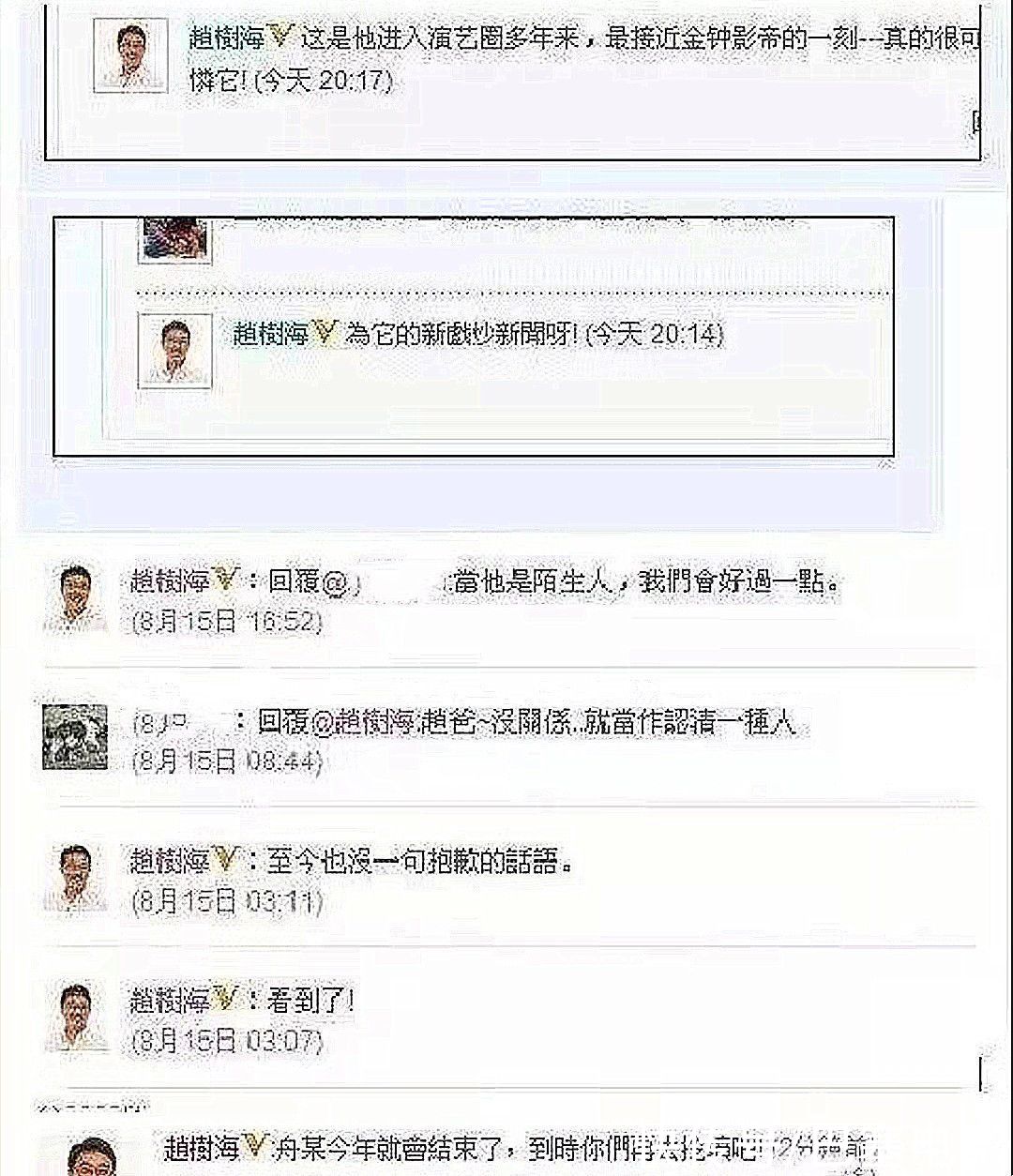Open the dark avatar of the 08:44 commenter
Image resolution: width=1013 pixels, height=1176 pixels.
(75, 736)
